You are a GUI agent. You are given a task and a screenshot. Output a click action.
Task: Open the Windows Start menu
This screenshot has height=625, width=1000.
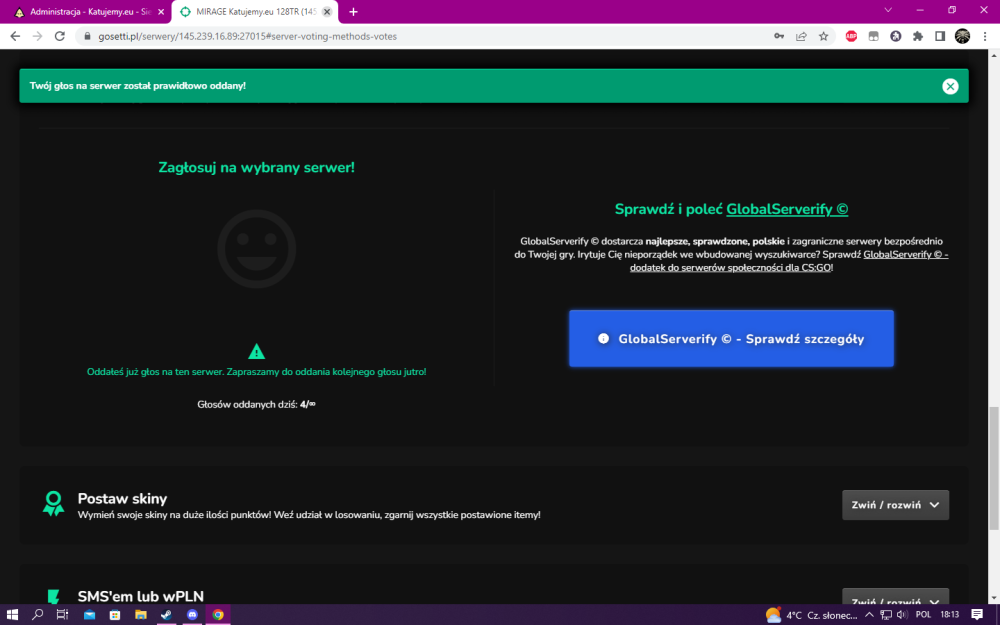point(12,615)
